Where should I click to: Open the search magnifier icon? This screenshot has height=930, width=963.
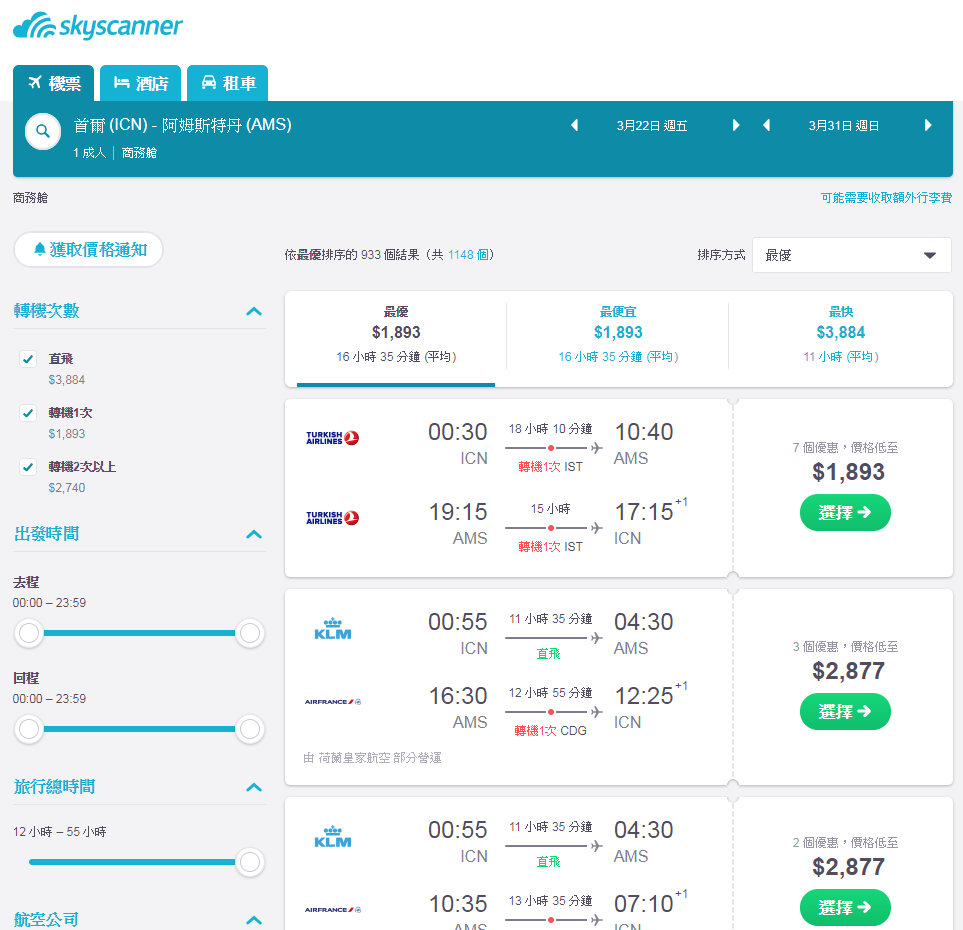(42, 131)
